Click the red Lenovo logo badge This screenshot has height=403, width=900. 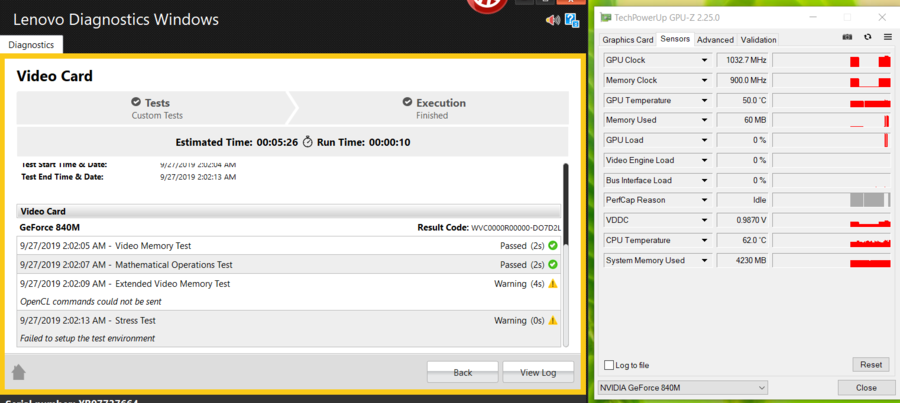point(487,6)
